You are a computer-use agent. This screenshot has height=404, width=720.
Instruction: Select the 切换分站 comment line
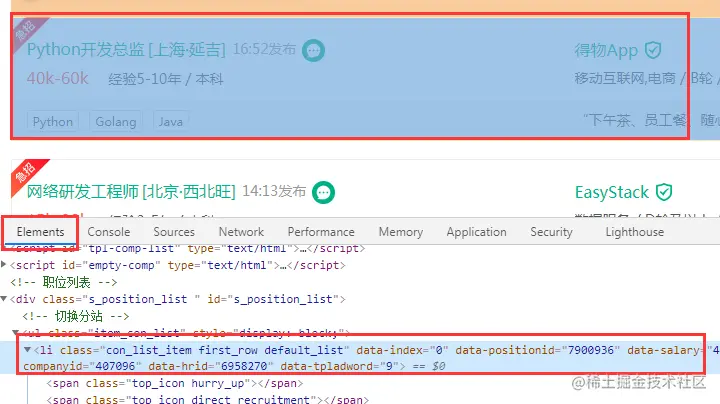[76, 316]
